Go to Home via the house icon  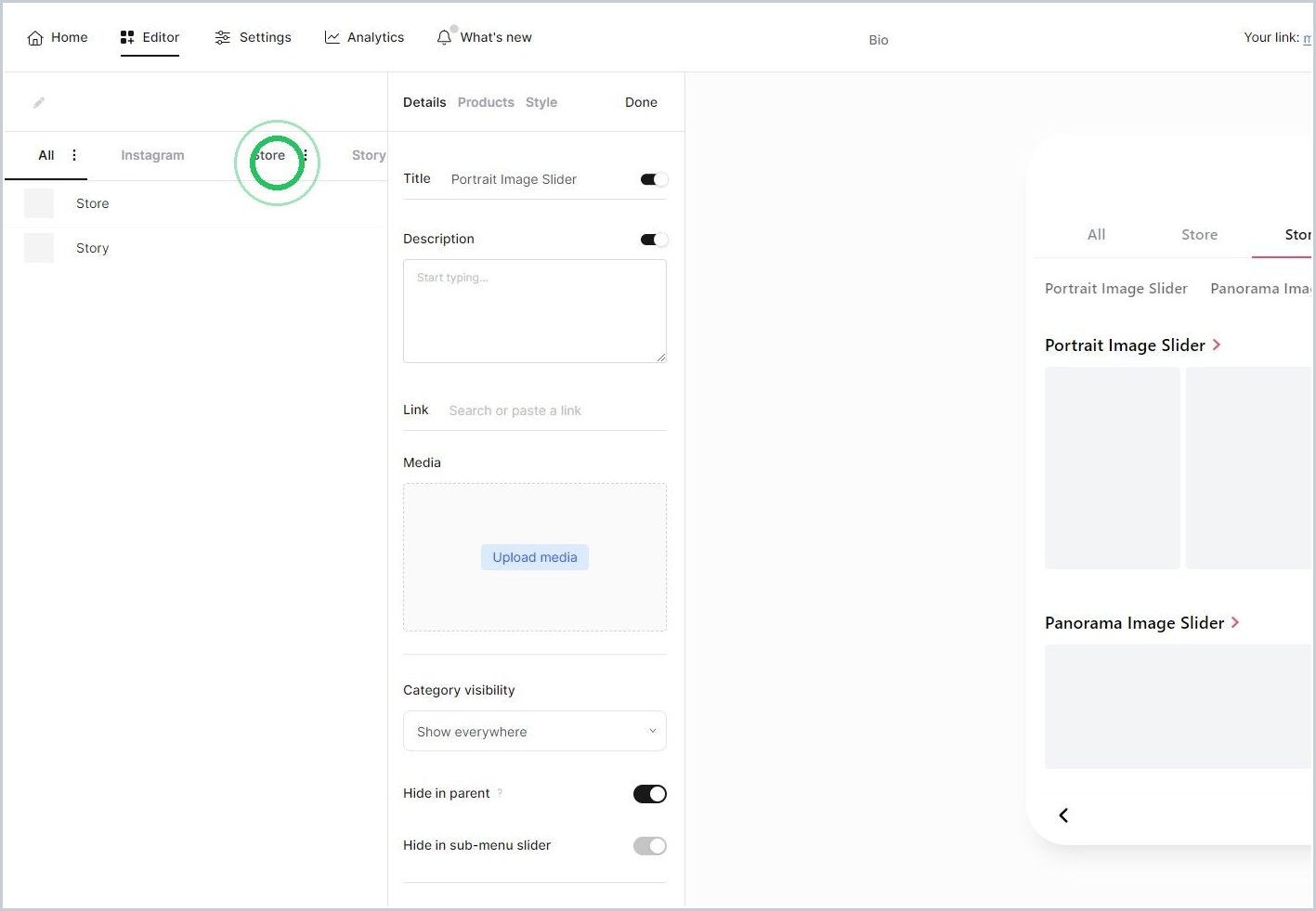(x=35, y=38)
